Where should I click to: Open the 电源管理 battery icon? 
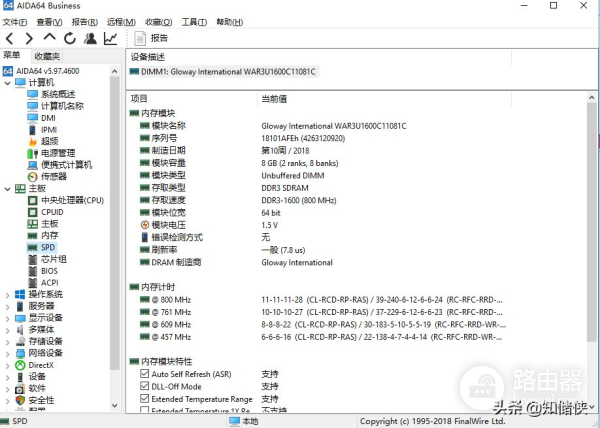pos(33,153)
